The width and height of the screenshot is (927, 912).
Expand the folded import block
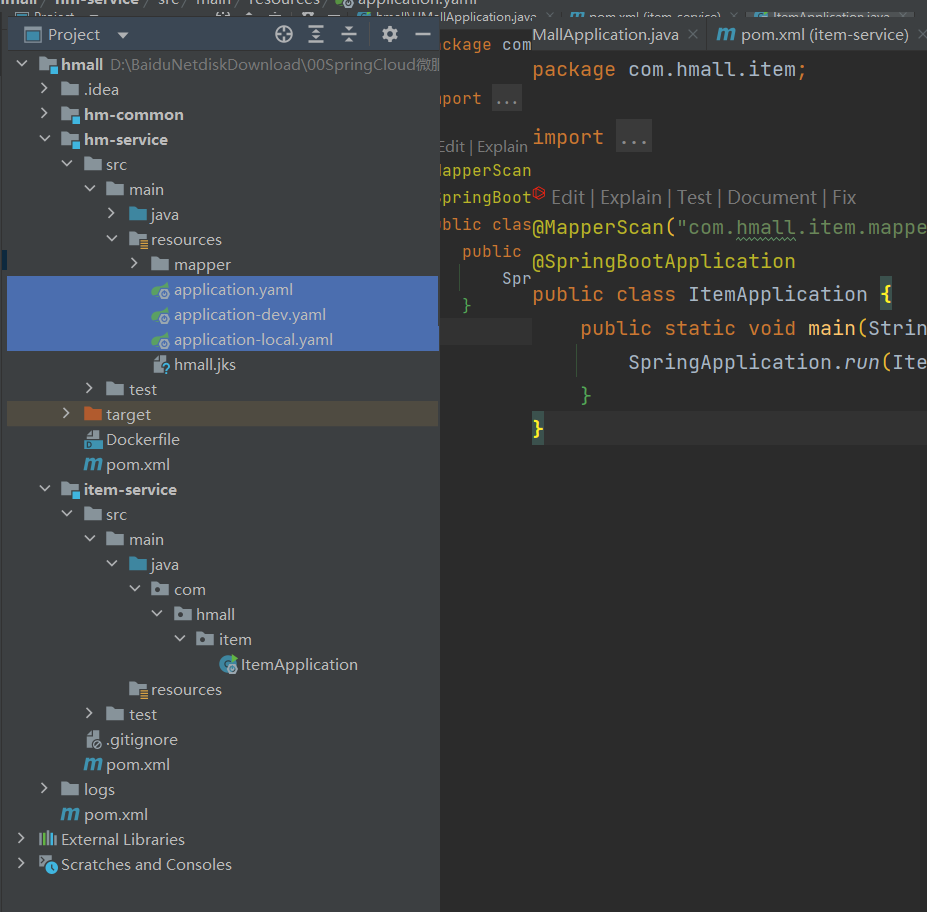point(634,137)
